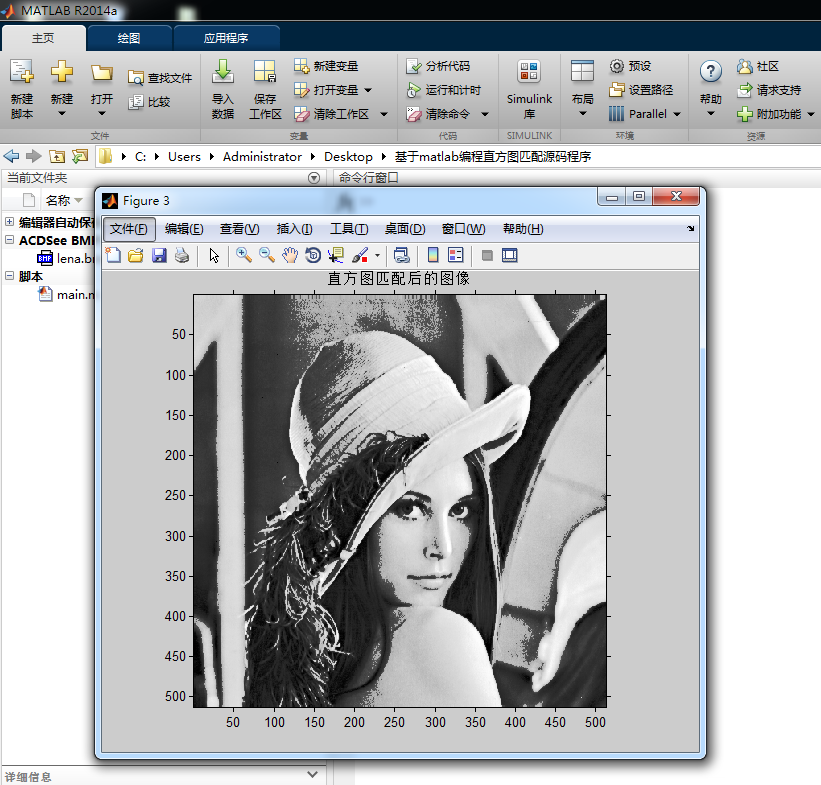Click Compare (比较) in the ribbon
The width and height of the screenshot is (821, 785).
pos(149,102)
